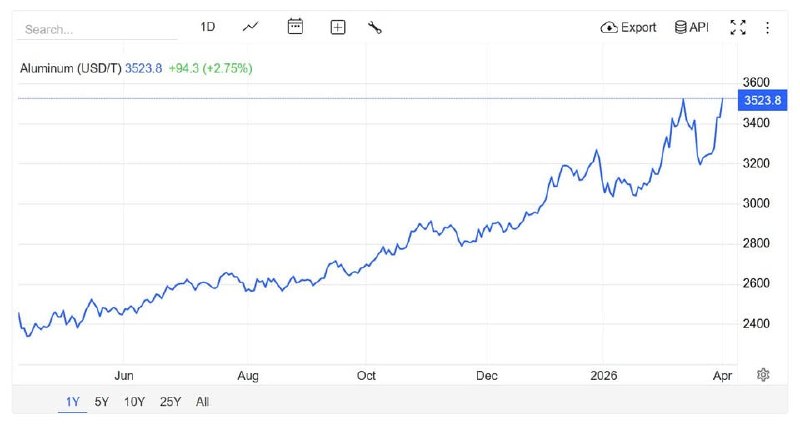The width and height of the screenshot is (800, 435).
Task: Click the Export text label
Action: pos(639,28)
